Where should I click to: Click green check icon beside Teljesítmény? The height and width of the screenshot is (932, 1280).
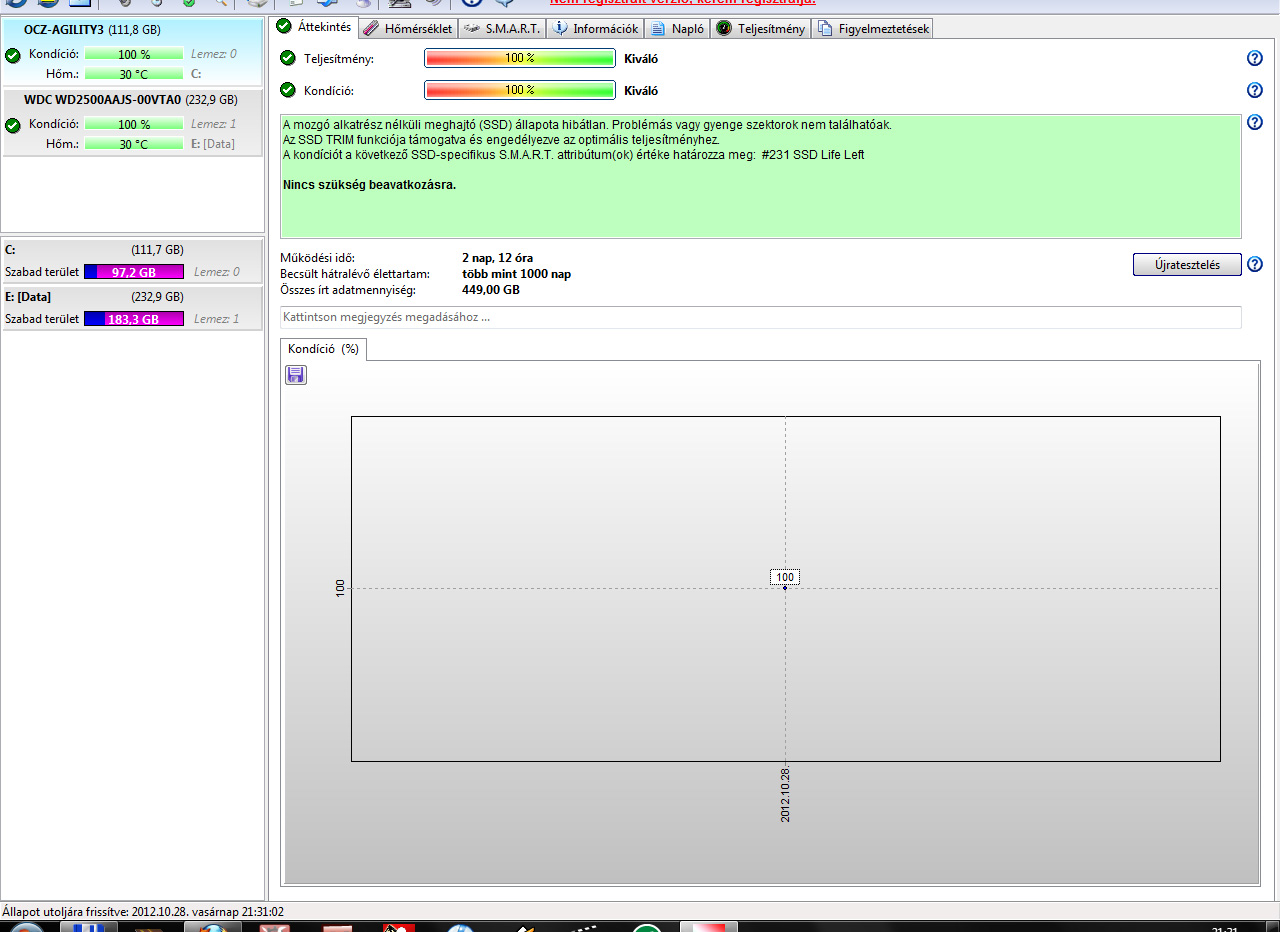(x=288, y=58)
